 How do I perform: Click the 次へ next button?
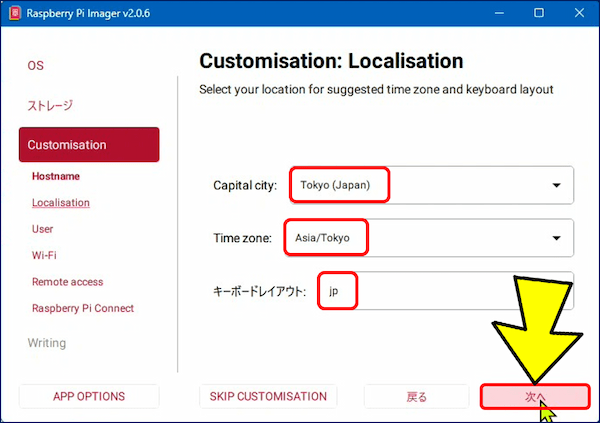pos(534,397)
